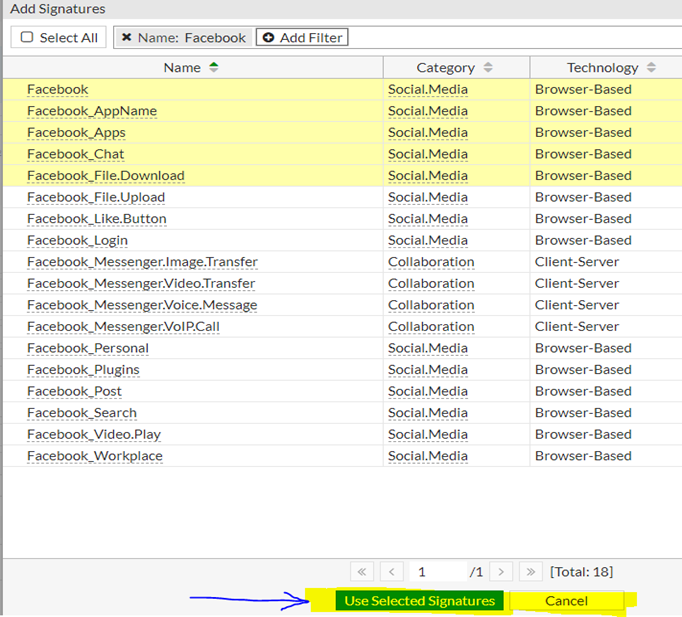Click Browser-Based technology in Facebook_Chat row

pos(583,154)
